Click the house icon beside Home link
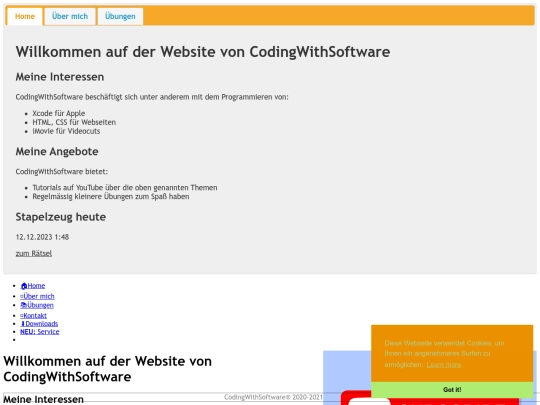This screenshot has height=405, width=540. (24, 286)
